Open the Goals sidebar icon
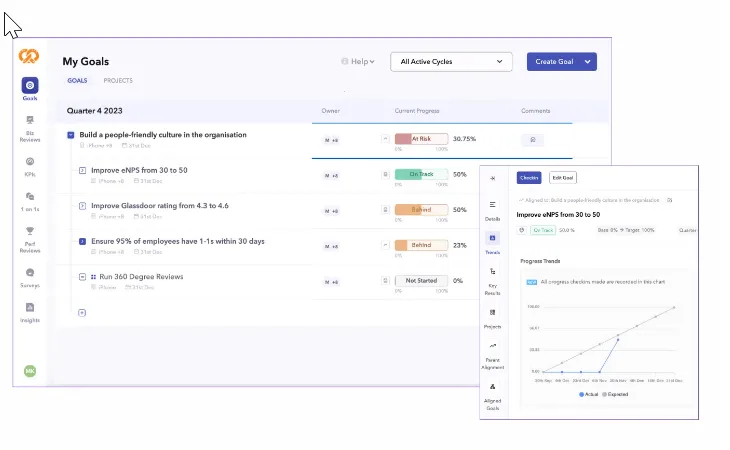The height and width of the screenshot is (450, 730). coord(30,86)
